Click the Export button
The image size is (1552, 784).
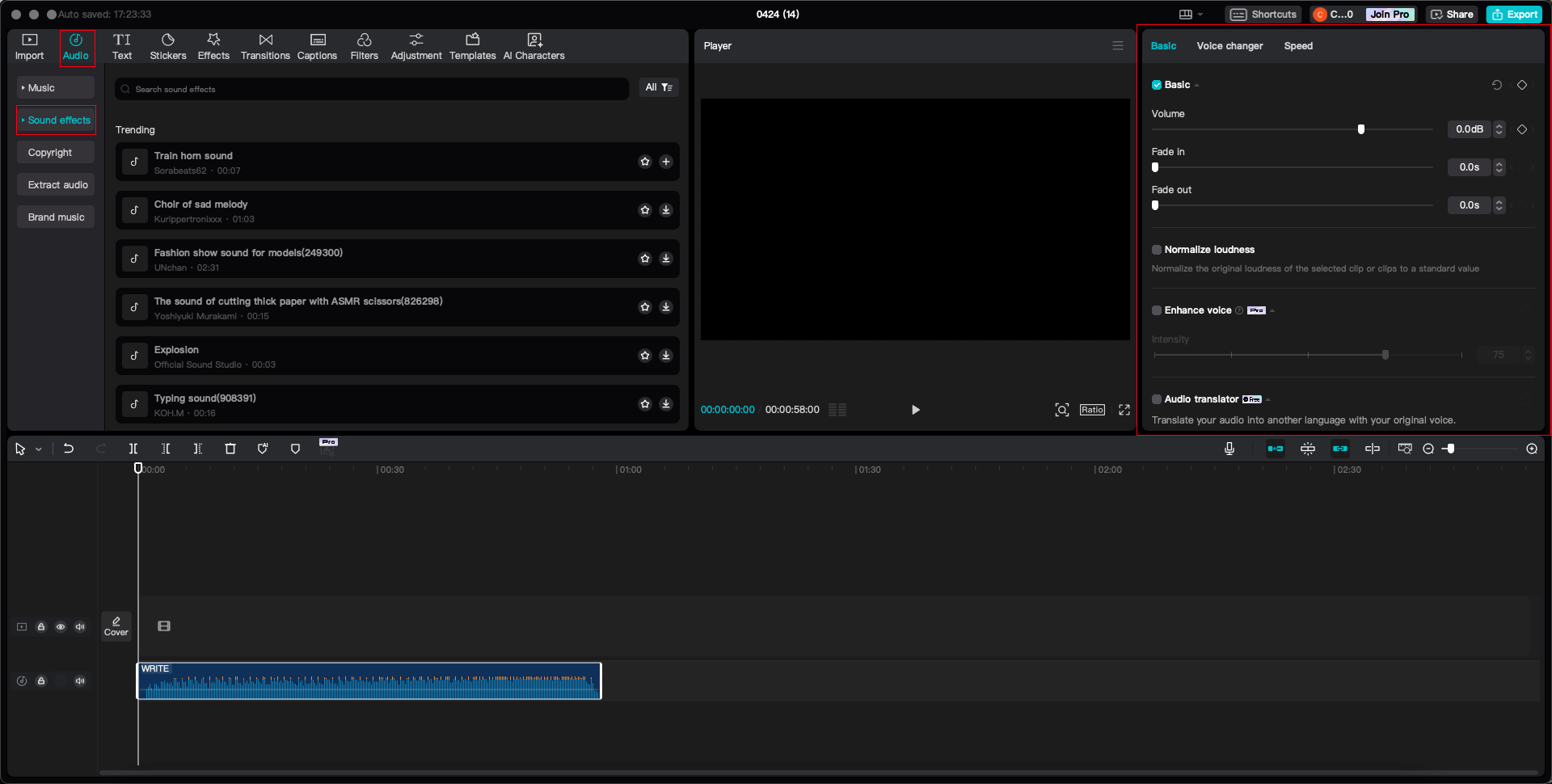tap(1513, 14)
